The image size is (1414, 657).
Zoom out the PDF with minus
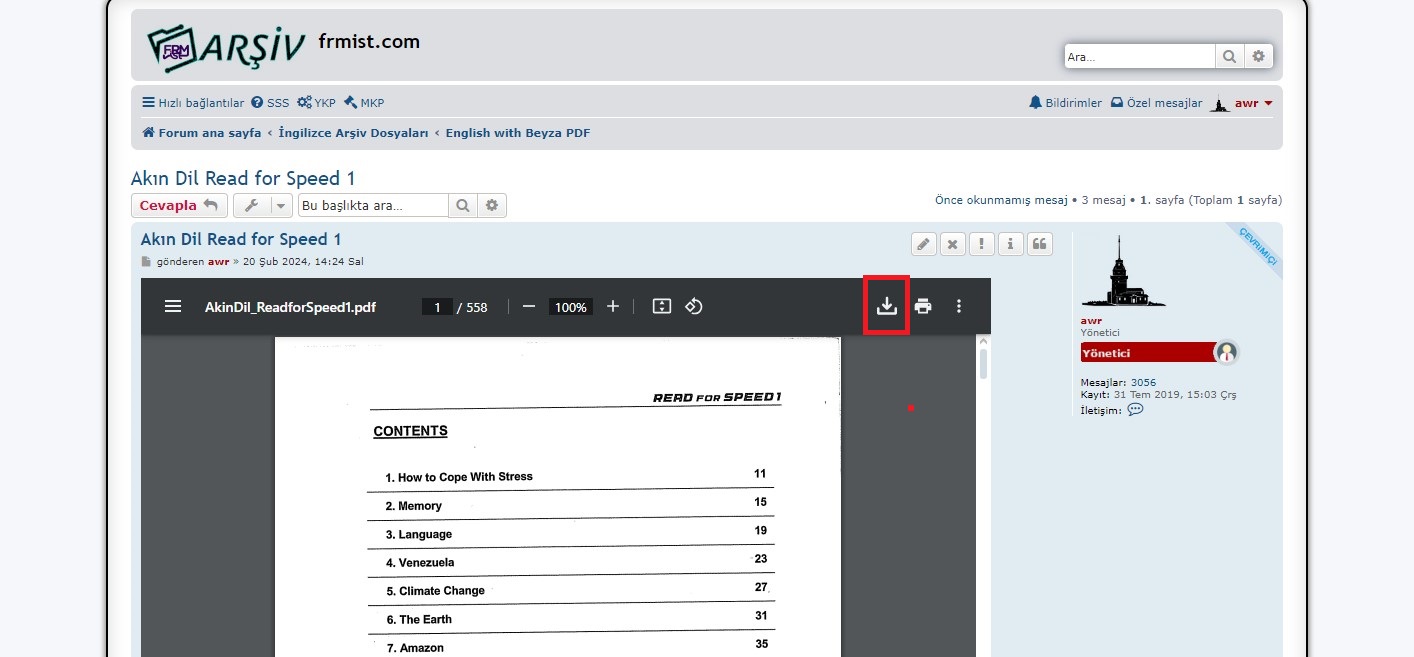529,306
